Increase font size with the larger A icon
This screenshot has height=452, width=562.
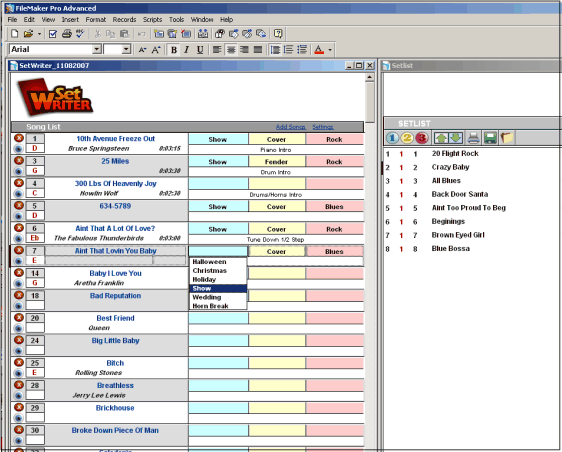[156, 50]
